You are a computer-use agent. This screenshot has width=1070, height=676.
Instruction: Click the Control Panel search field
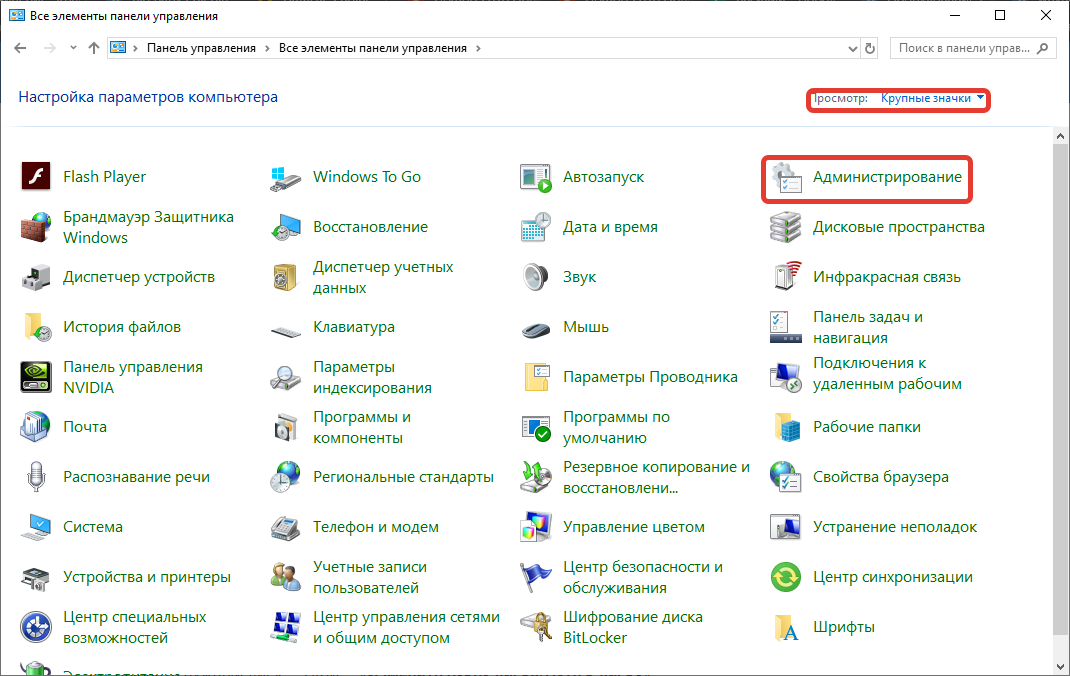964,48
